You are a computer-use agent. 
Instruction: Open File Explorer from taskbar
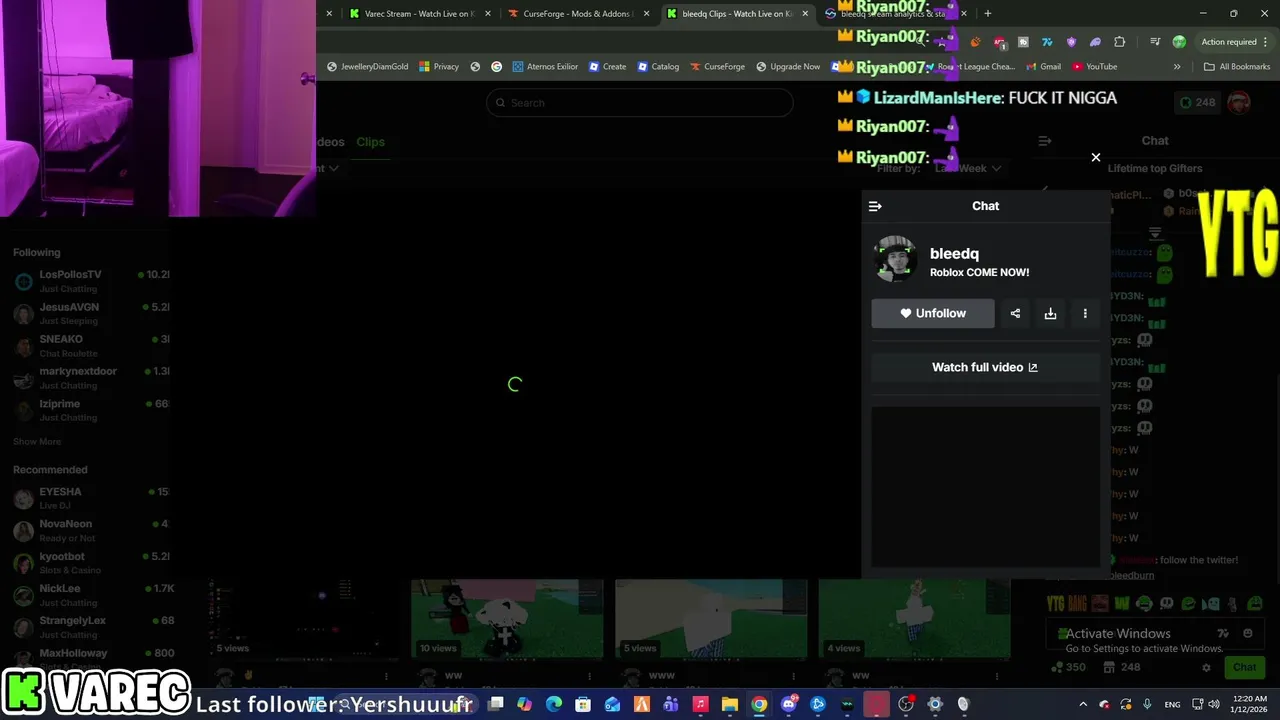[730, 704]
